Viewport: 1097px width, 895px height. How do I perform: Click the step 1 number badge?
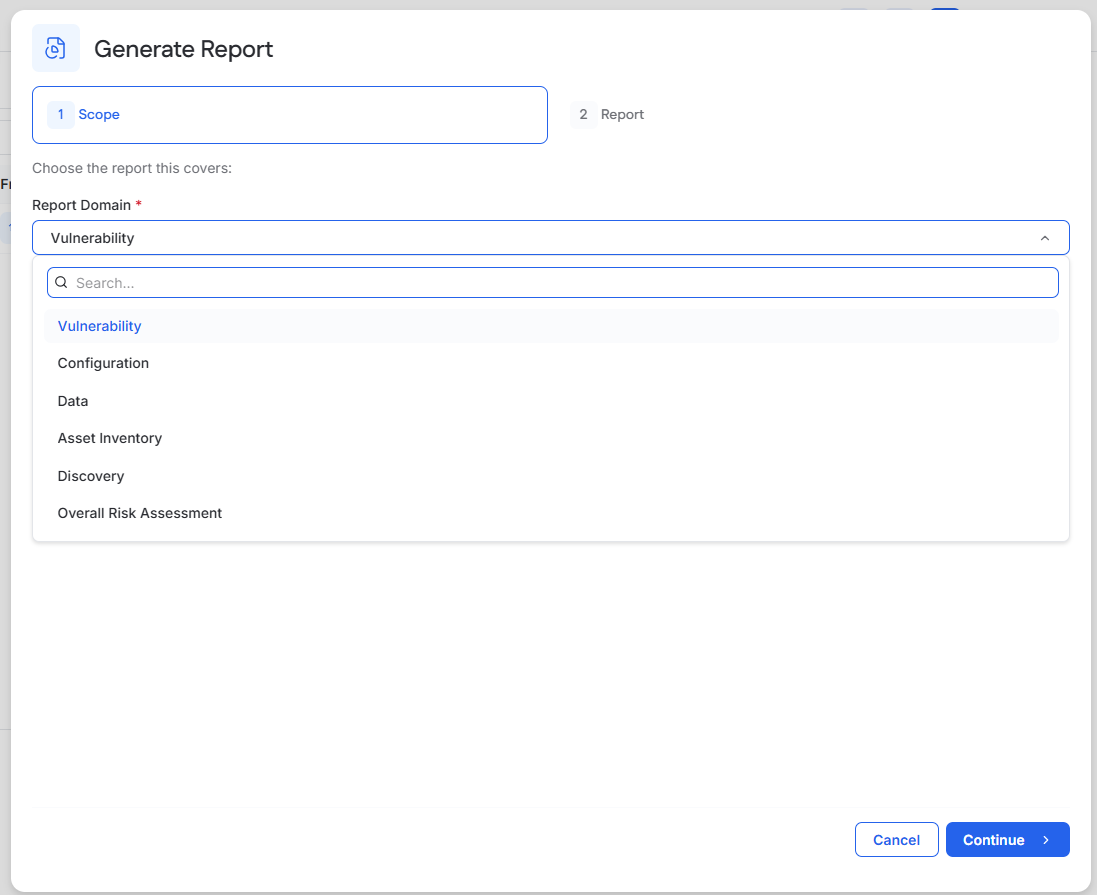[61, 115]
